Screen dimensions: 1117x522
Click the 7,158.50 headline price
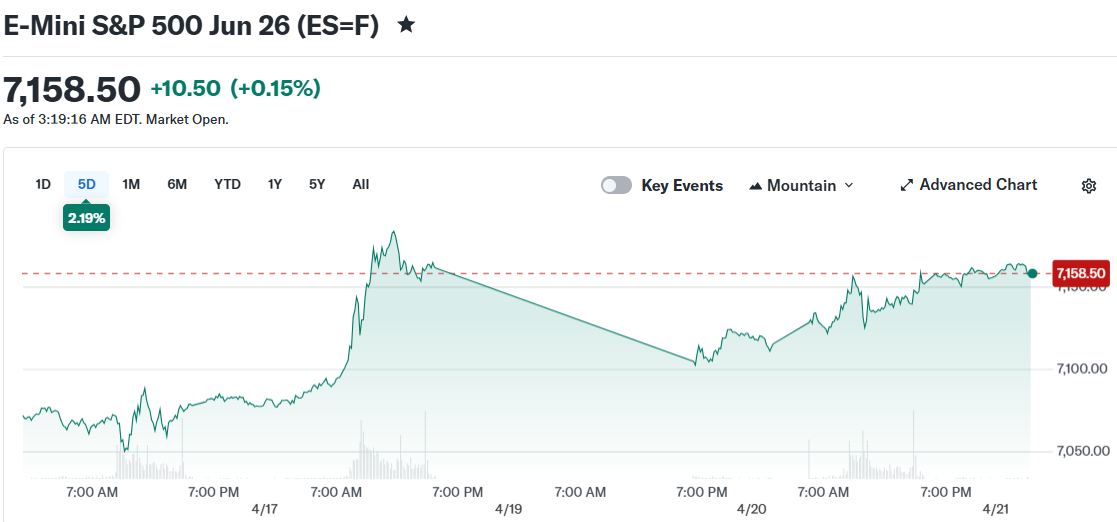coord(72,90)
